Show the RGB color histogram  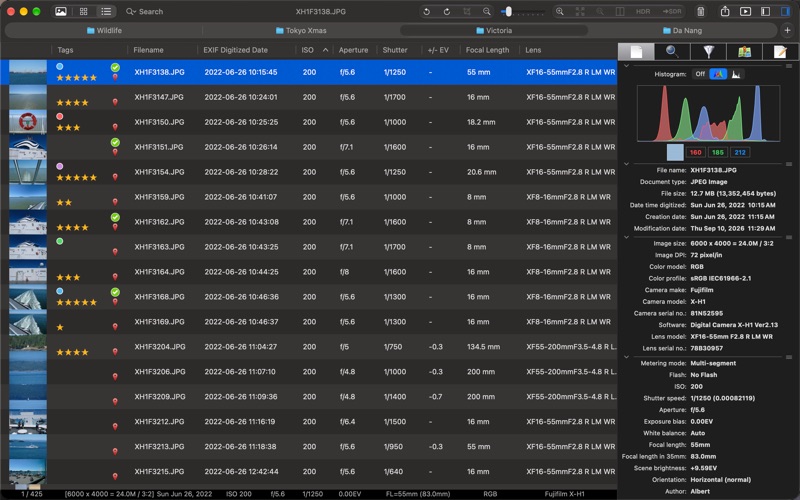718,74
